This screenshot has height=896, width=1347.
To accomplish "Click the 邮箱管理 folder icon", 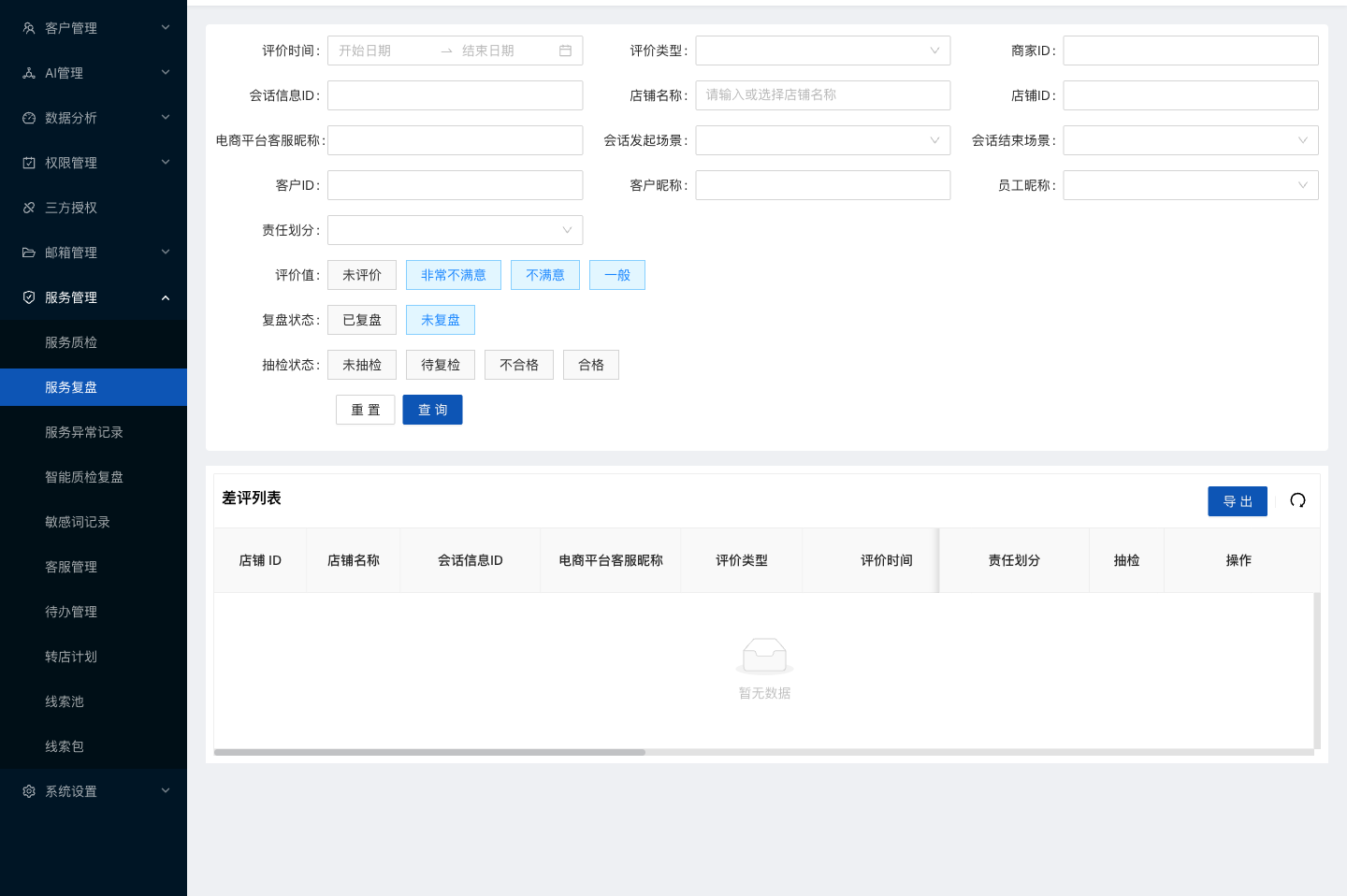I will click(x=29, y=253).
